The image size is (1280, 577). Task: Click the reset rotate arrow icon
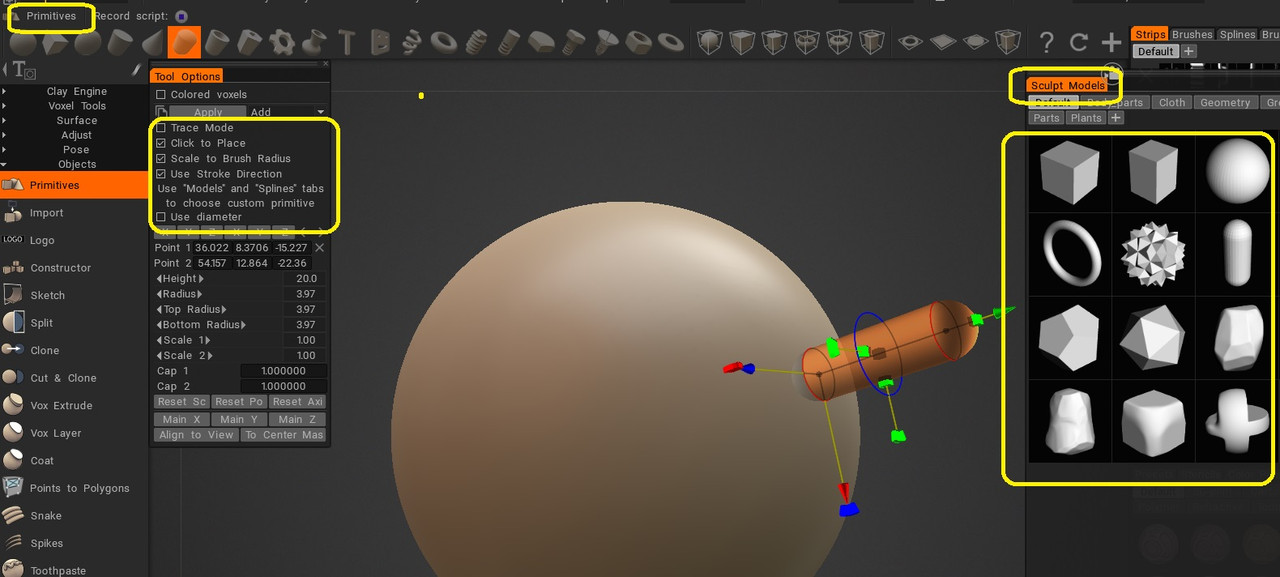pos(1078,43)
